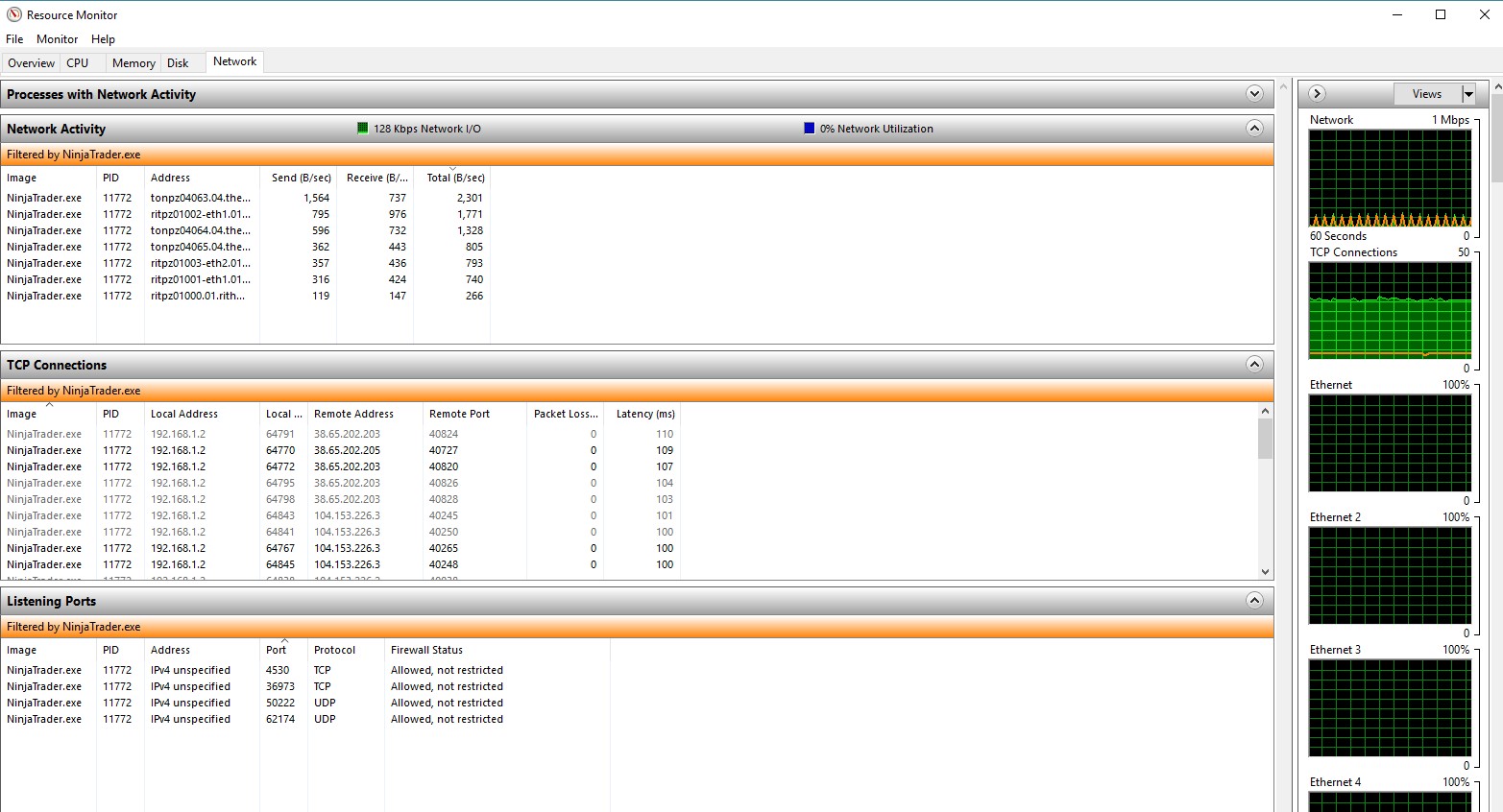Select listening port 50222 UDP row
Viewport: 1503px width, 812px height.
305,703
